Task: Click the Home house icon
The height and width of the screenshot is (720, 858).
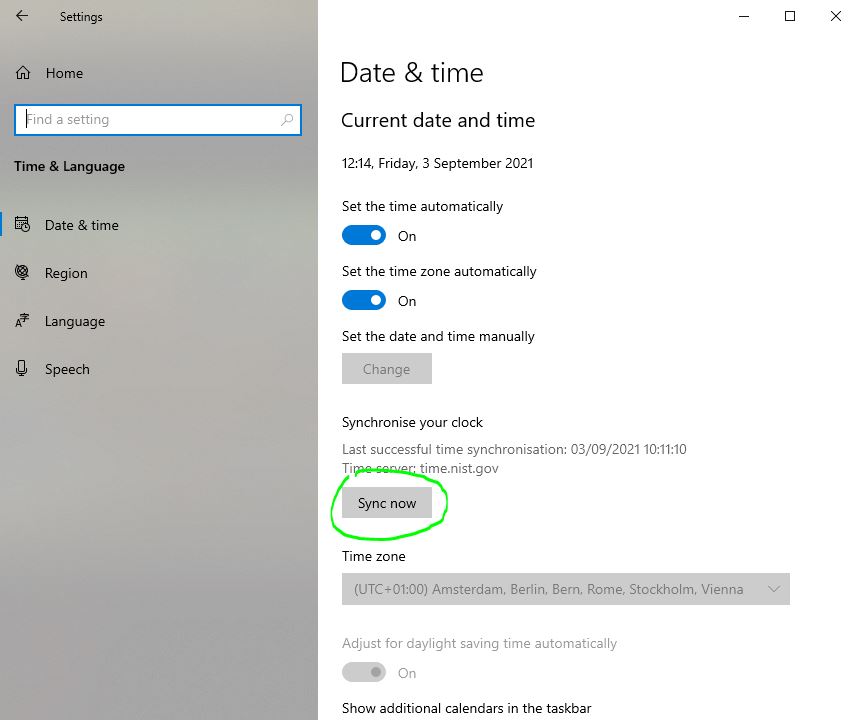Action: pos(23,73)
